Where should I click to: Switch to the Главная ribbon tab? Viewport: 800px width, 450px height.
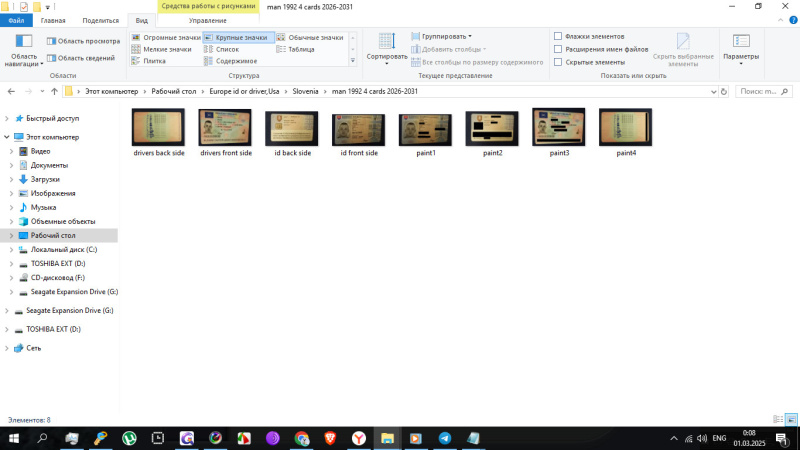(x=54, y=20)
